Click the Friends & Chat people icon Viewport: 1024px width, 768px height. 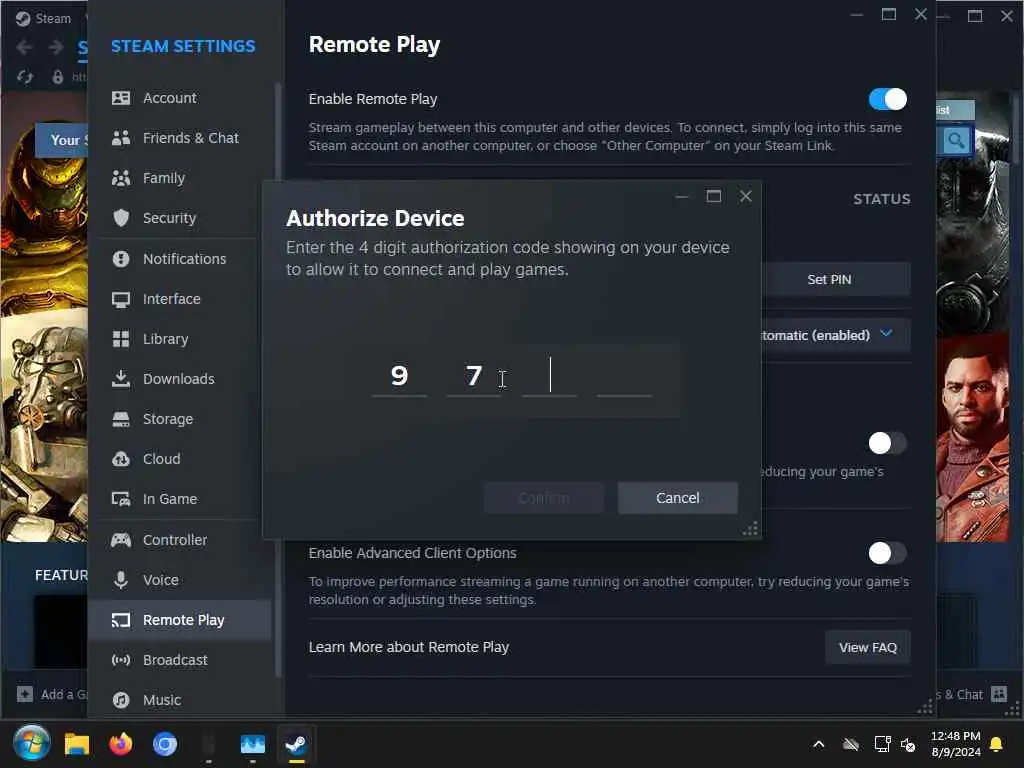click(121, 138)
